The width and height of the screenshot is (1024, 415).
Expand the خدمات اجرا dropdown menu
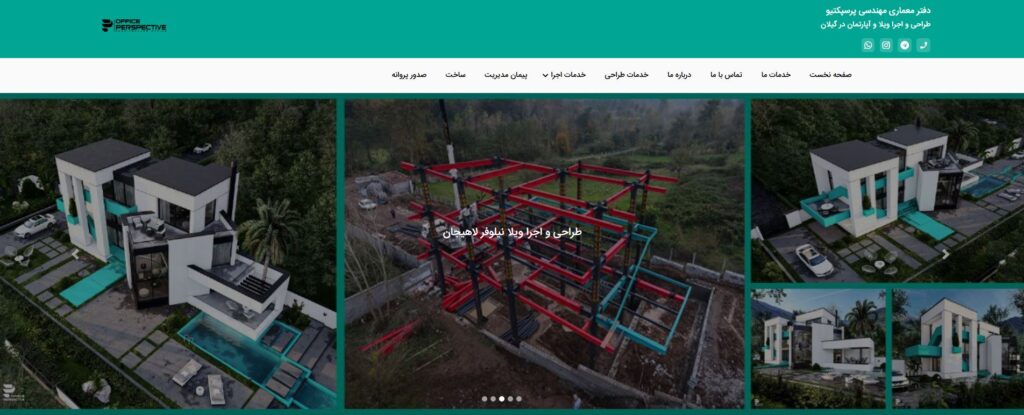pos(564,75)
